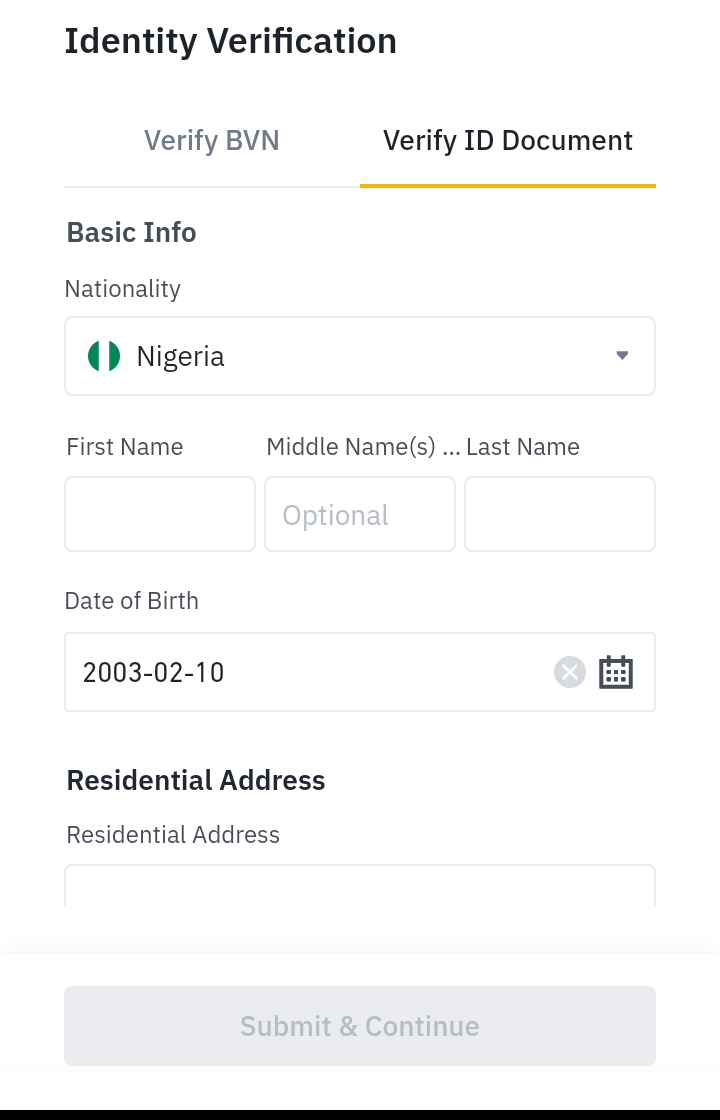
Task: Click the 2003-02-10 date text
Action: point(154,672)
